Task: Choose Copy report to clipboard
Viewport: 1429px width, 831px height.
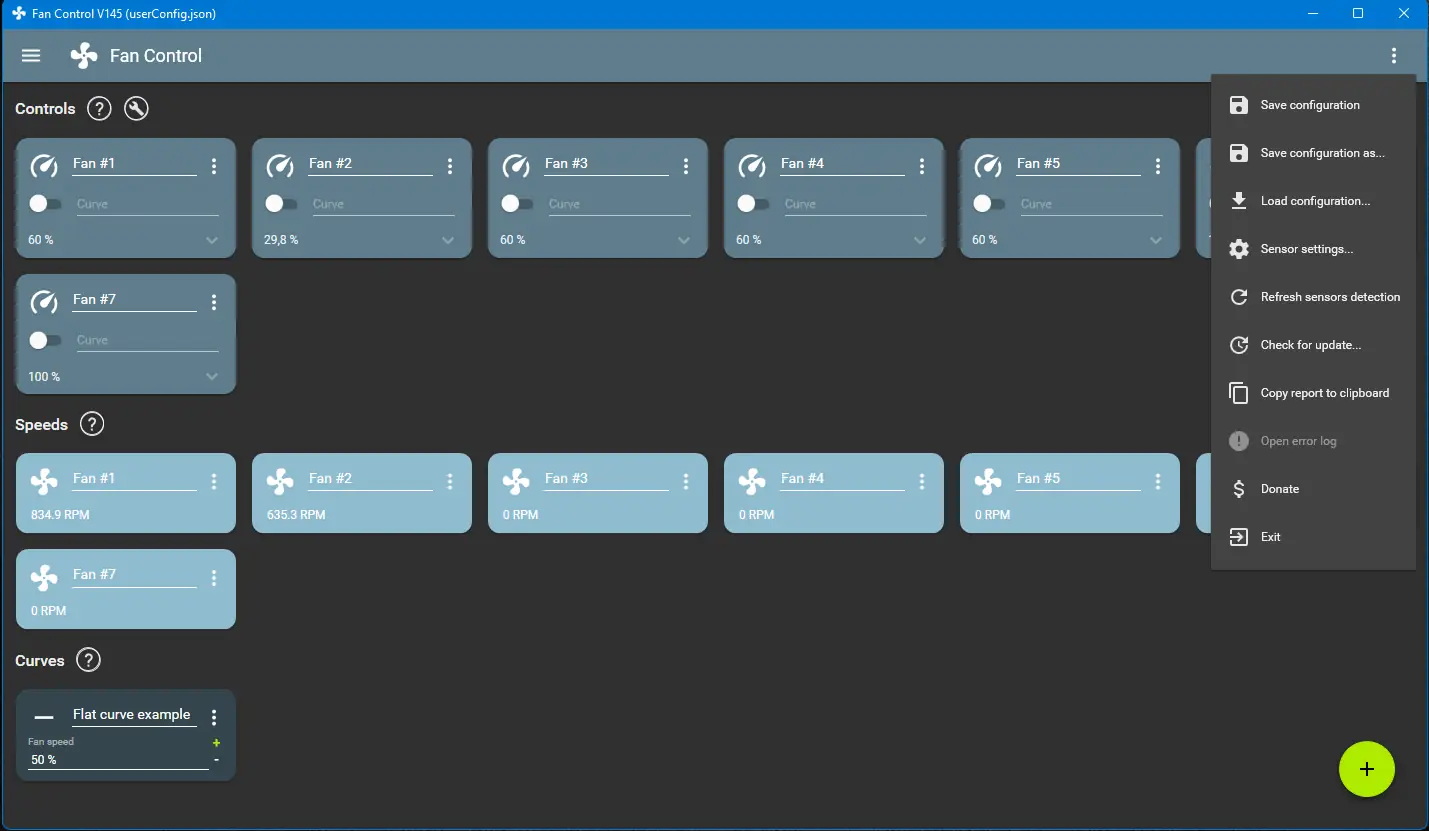Action: click(x=1313, y=393)
